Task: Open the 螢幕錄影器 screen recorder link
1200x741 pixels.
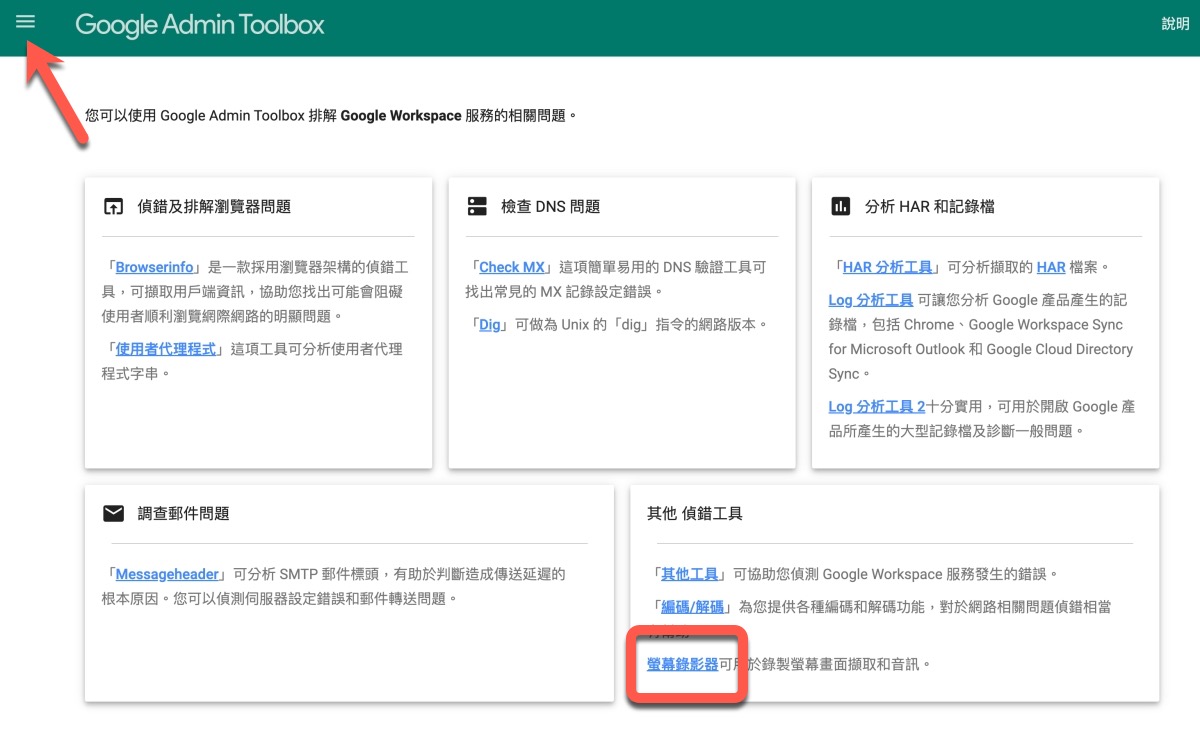Action: click(682, 663)
